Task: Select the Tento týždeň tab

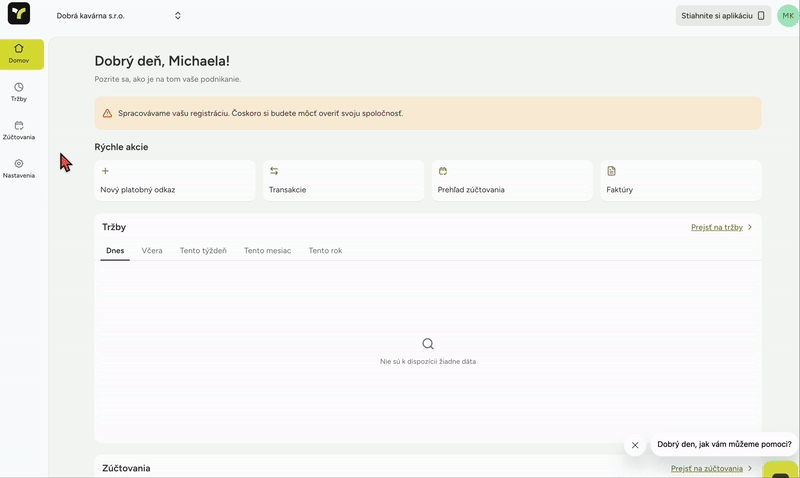Action: [x=203, y=251]
